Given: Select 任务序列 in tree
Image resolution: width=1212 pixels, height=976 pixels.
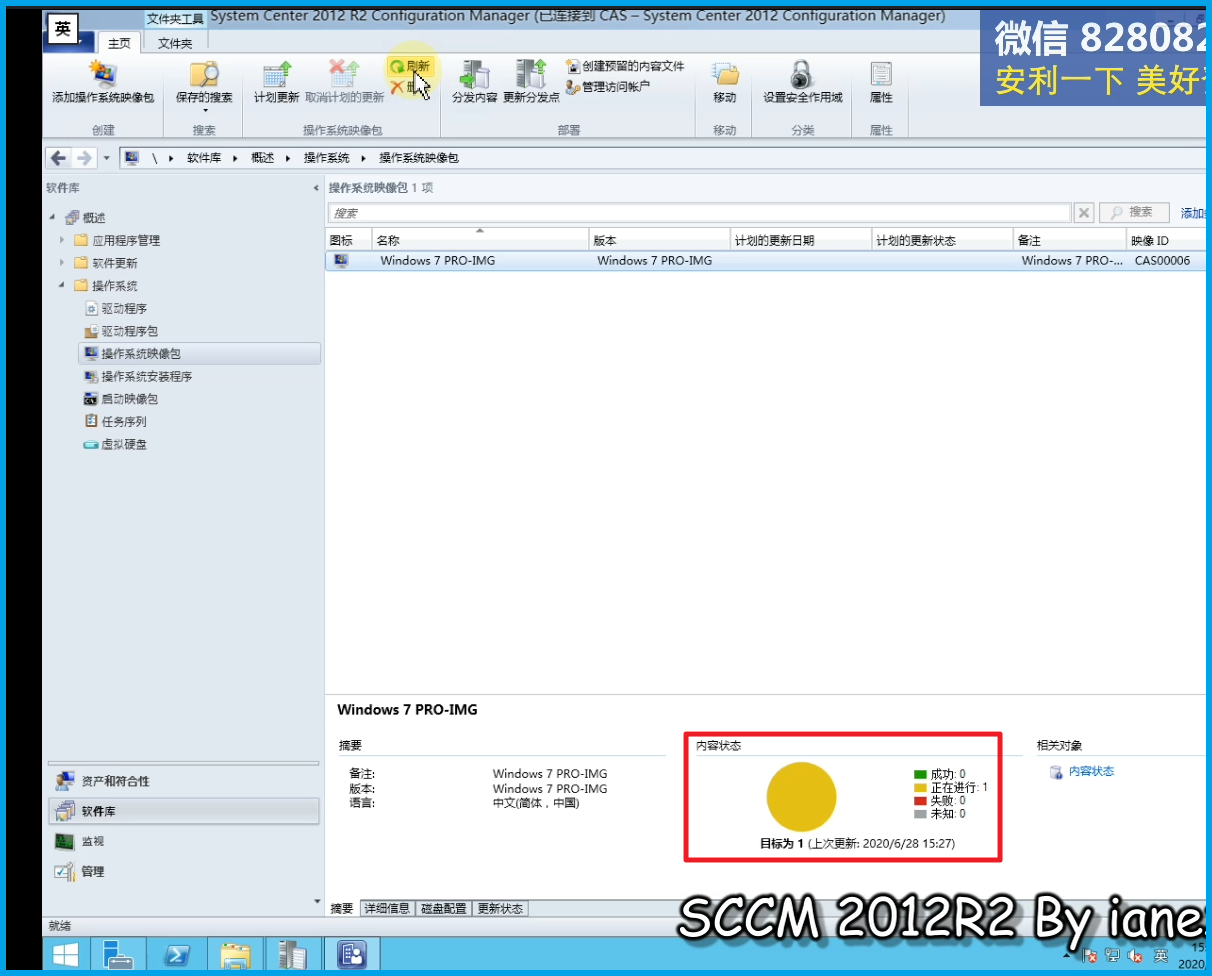Looking at the screenshot, I should (116, 422).
